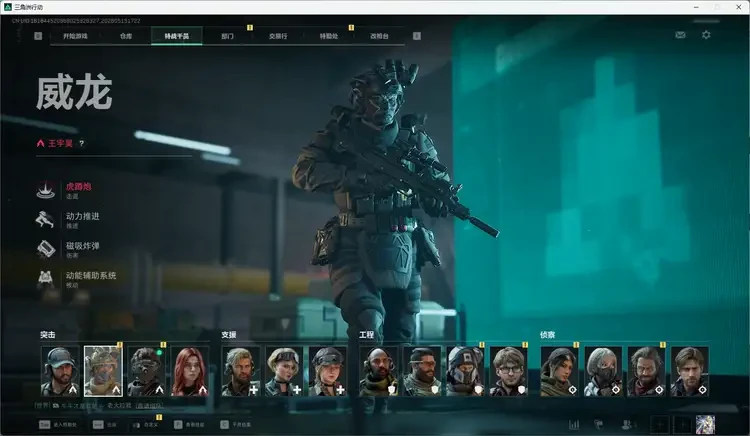750x436 pixels.
Task: Click the 自定义 customize button at bottom
Action: click(x=145, y=425)
